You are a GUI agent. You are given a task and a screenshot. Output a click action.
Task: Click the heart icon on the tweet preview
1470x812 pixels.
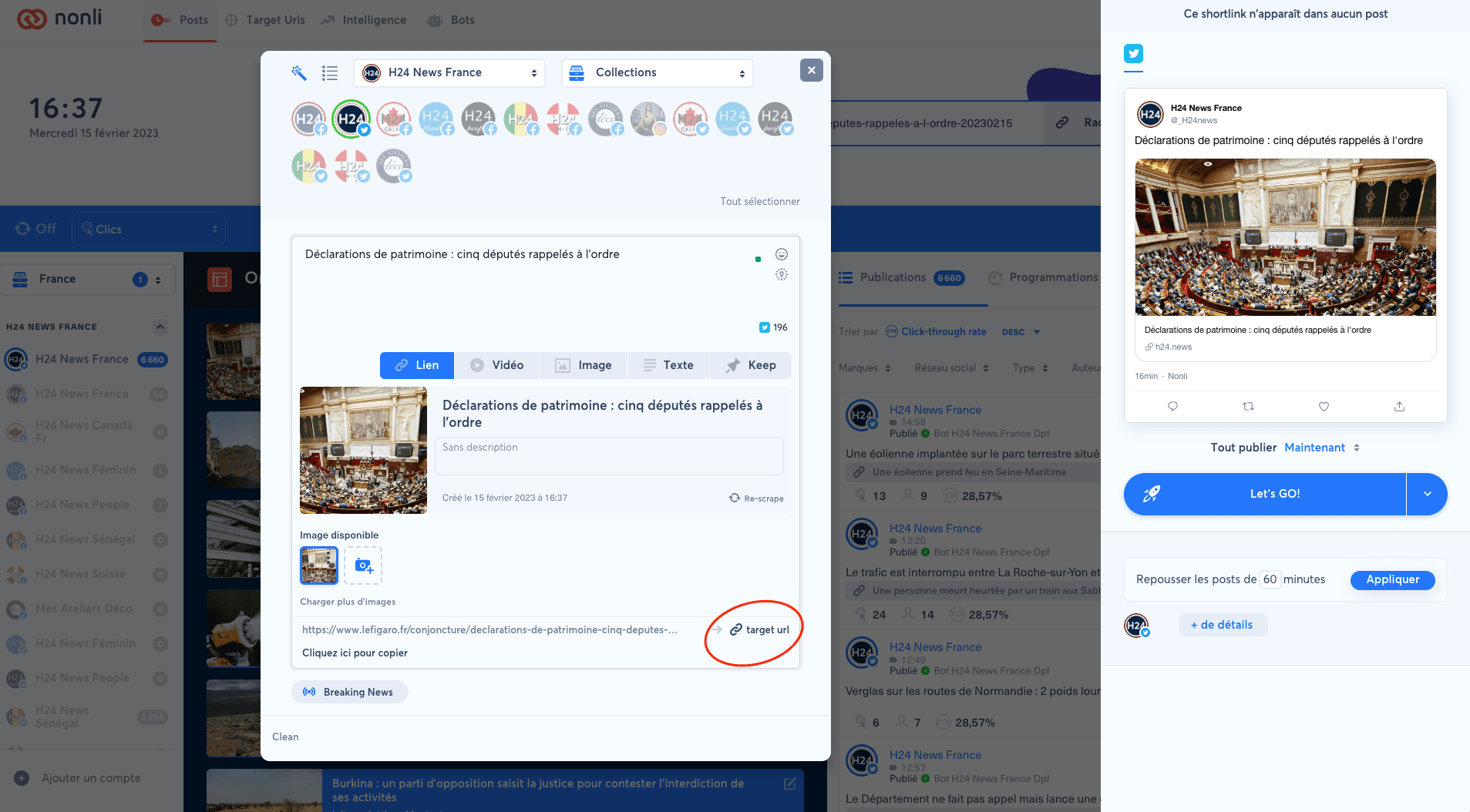1324,406
